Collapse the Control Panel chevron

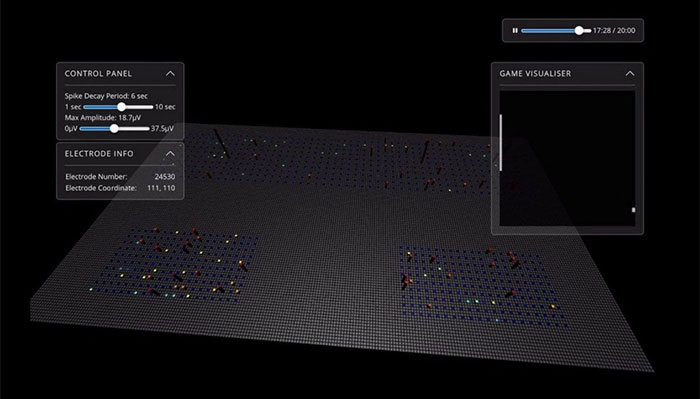170,74
